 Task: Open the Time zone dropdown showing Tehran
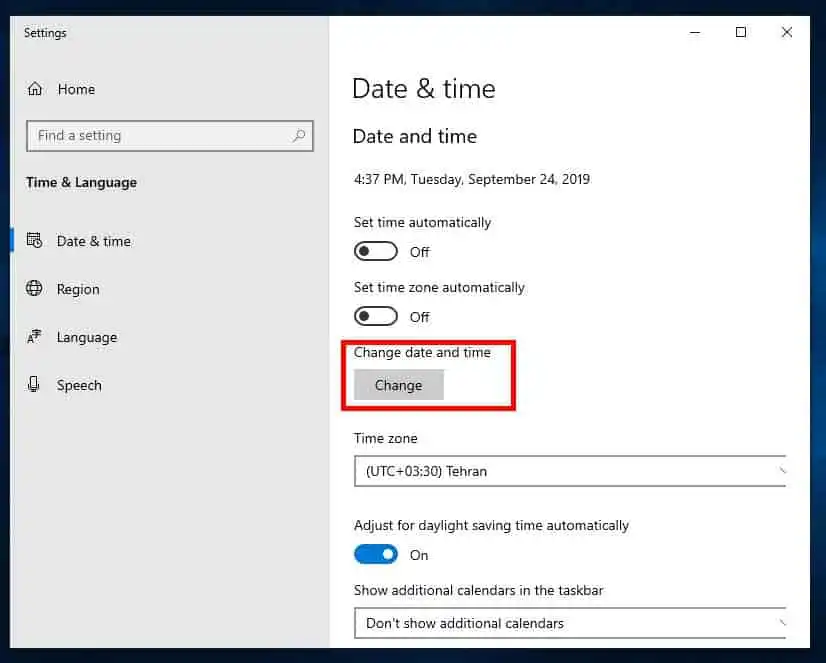click(x=570, y=471)
